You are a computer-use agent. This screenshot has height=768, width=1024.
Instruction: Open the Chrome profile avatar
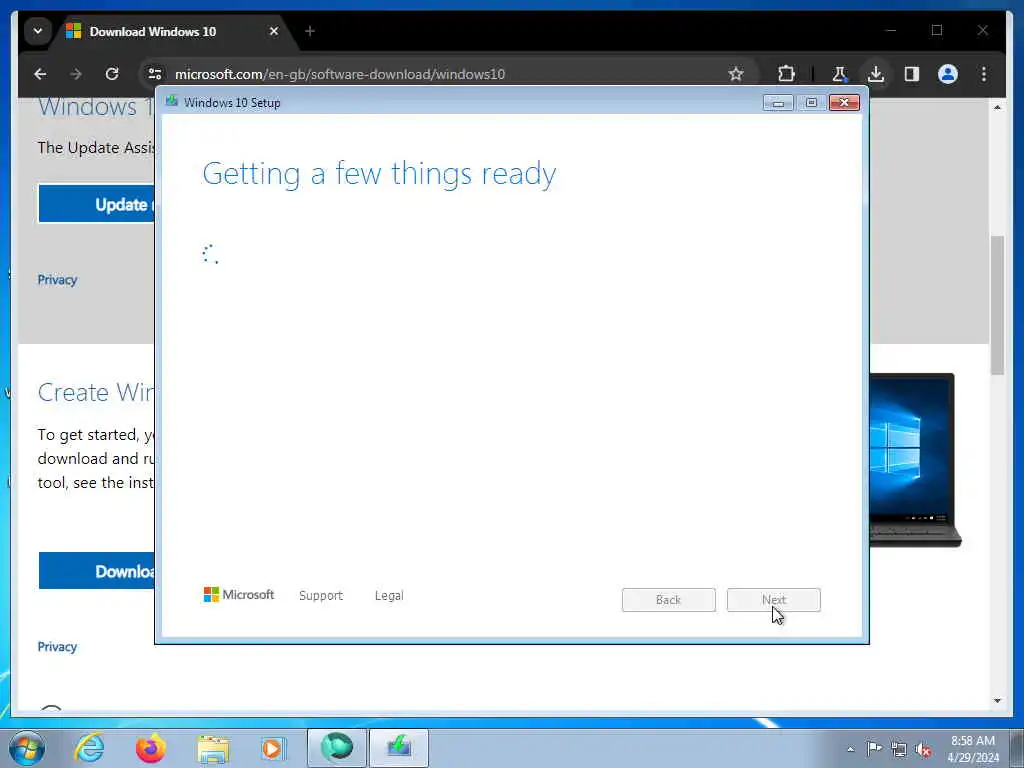(x=948, y=74)
